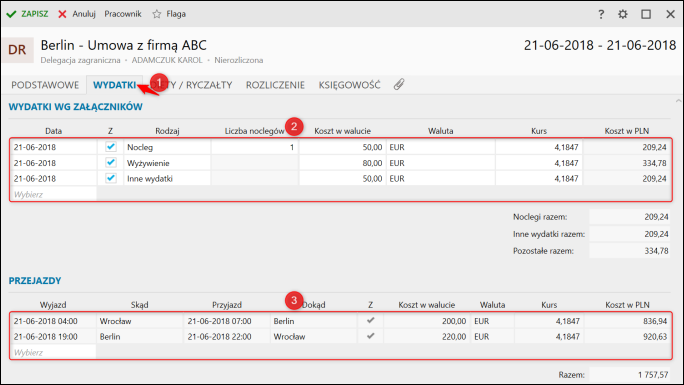Click the departure 21-06-2018 19:00 cell

[53, 337]
